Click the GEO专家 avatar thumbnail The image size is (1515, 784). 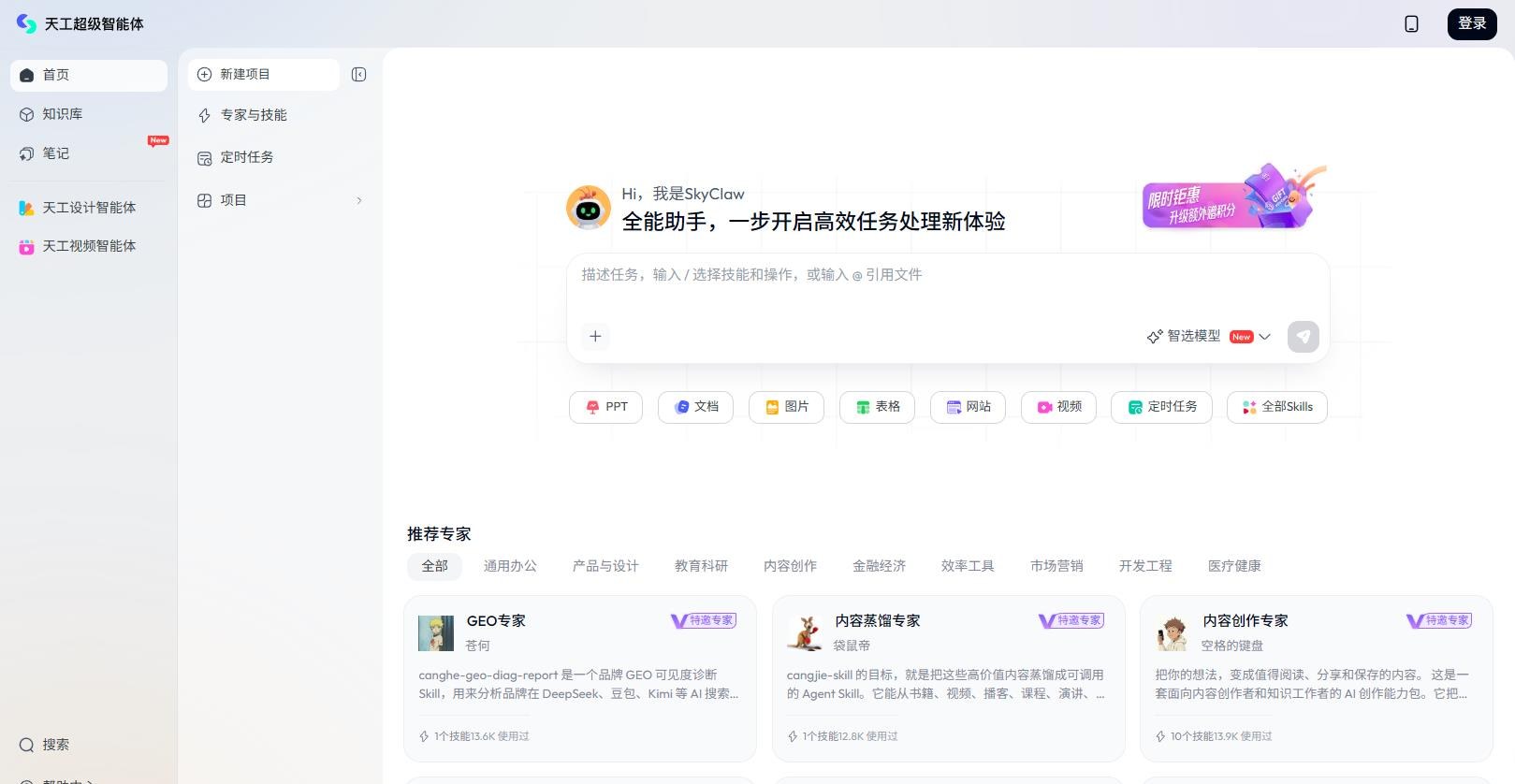point(436,633)
